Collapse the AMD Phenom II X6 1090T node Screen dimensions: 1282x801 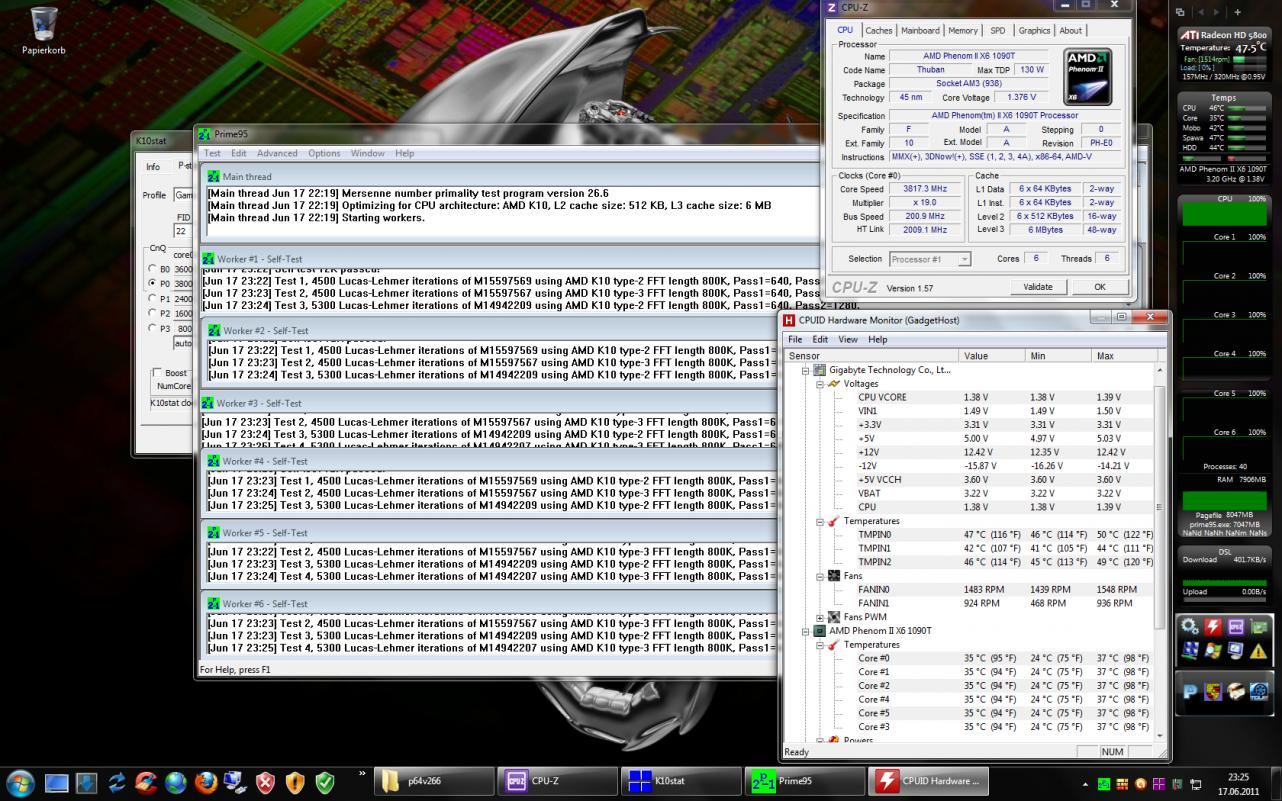pos(806,631)
